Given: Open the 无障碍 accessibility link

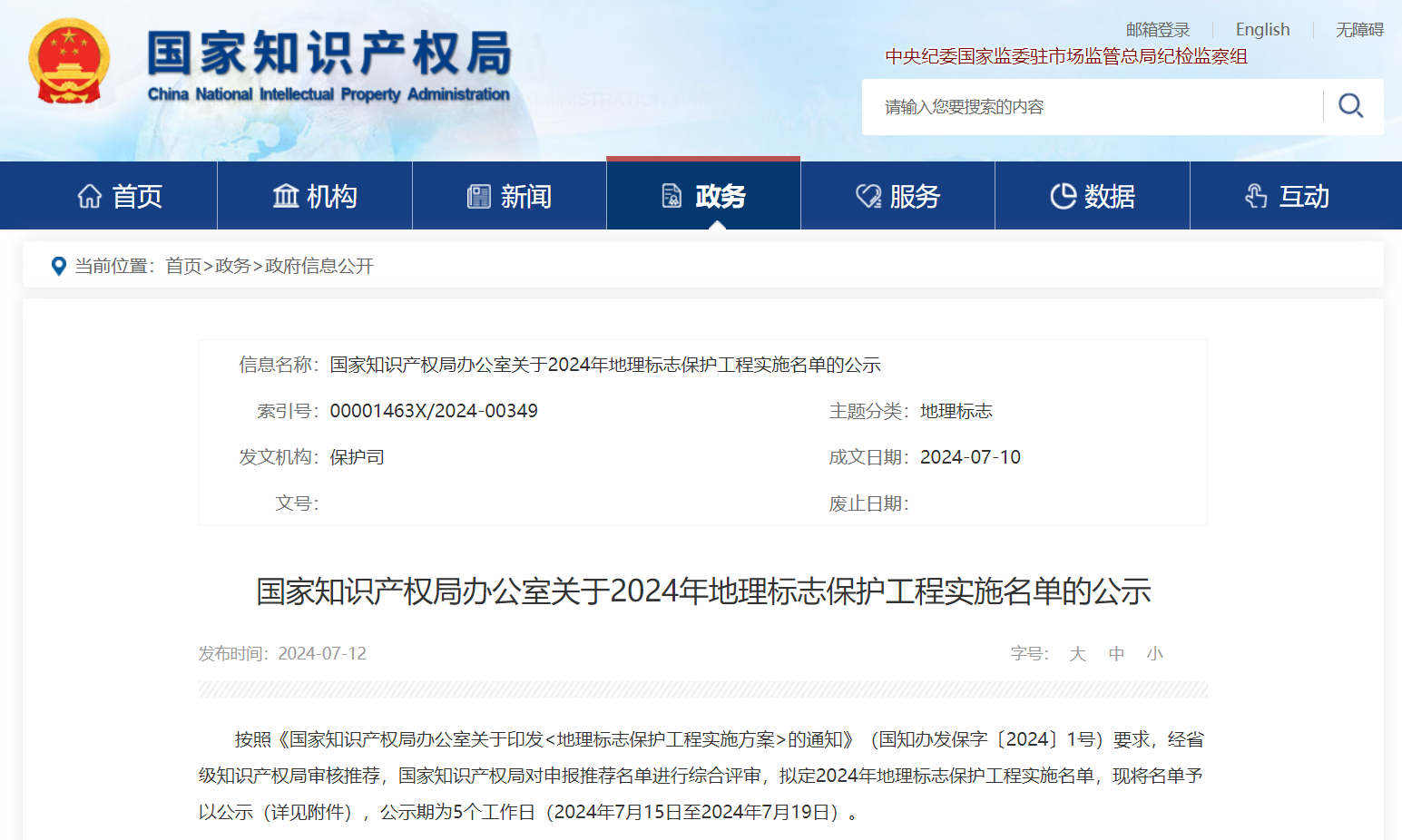Looking at the screenshot, I should pos(1359,30).
